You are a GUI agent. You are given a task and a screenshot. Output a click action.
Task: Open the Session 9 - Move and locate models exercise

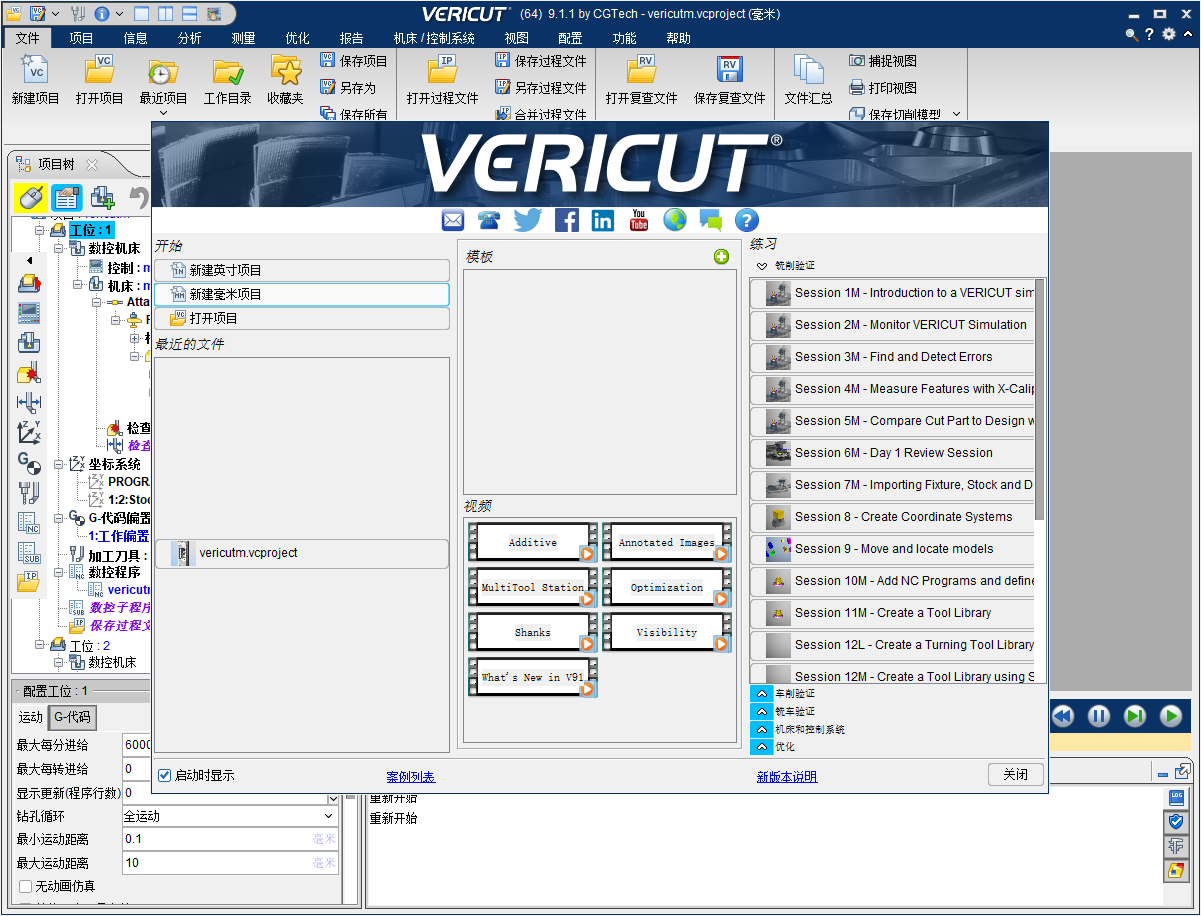point(893,549)
